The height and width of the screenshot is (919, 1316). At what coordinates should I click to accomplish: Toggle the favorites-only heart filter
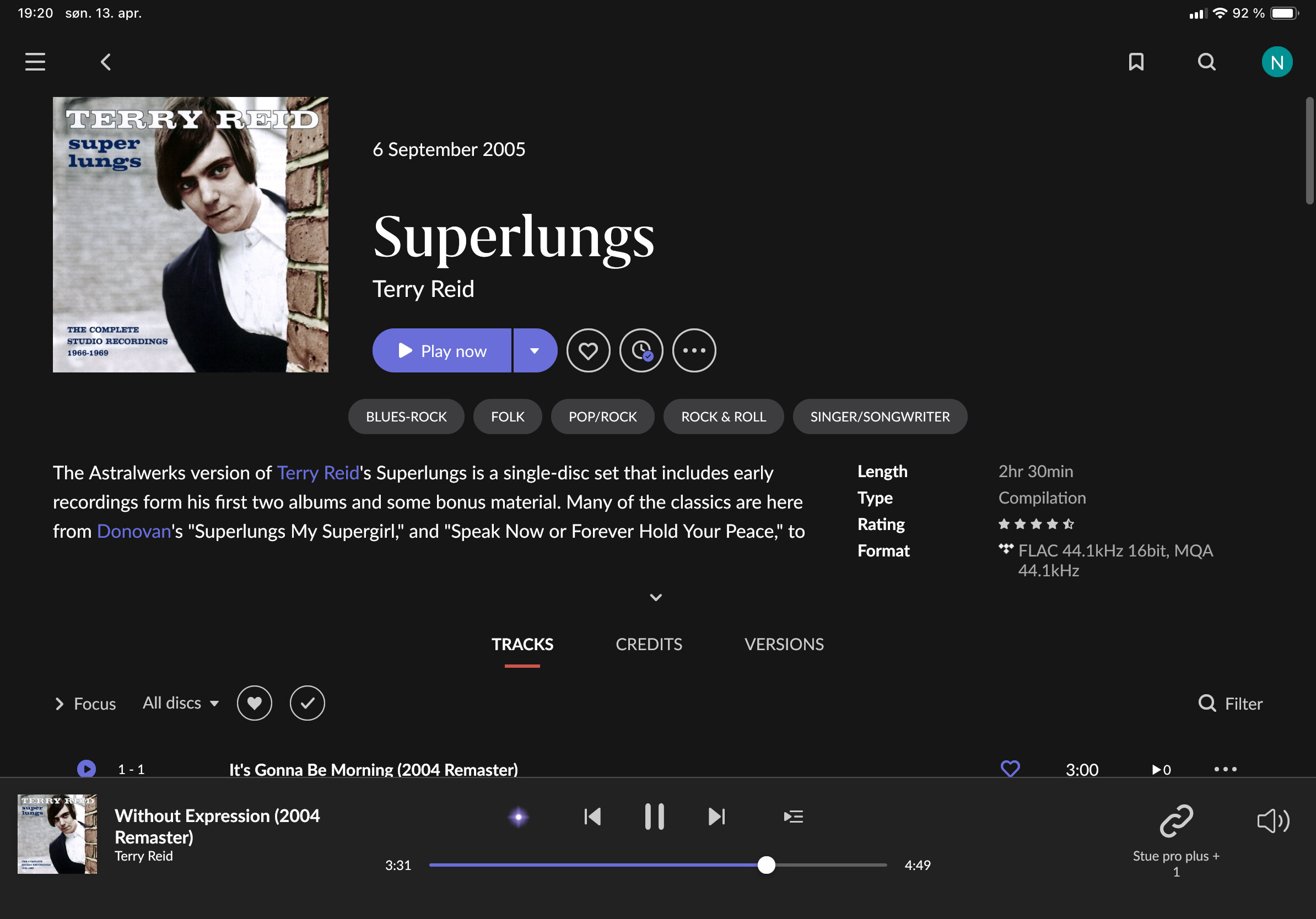[255, 703]
